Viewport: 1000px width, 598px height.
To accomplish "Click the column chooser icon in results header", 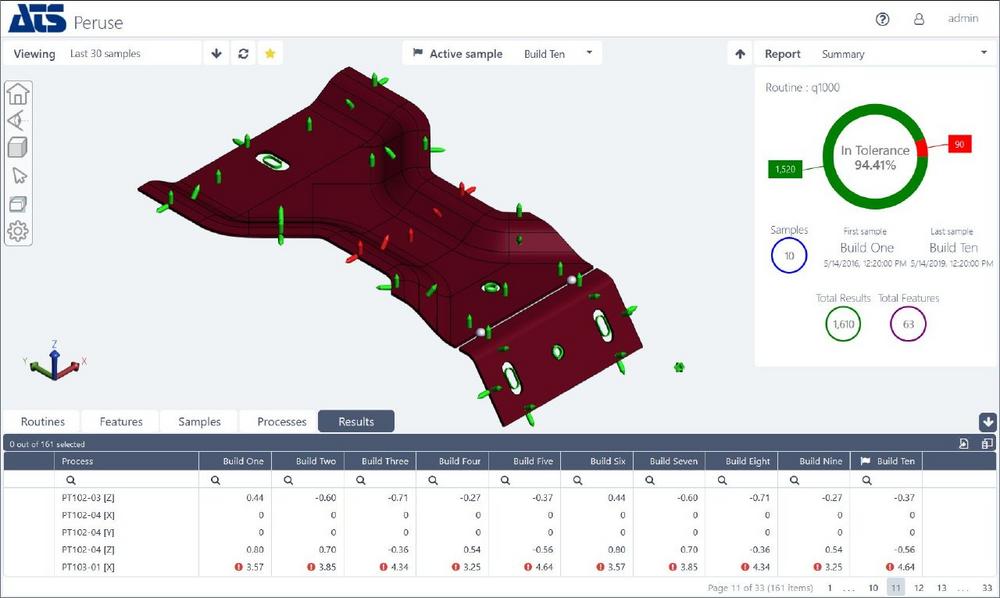I will click(987, 444).
